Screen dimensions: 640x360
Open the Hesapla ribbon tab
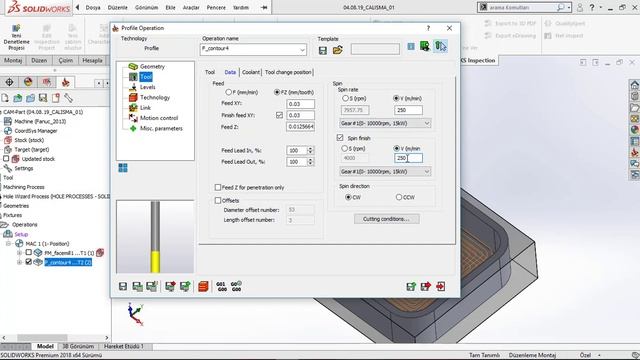pyautogui.click(x=92, y=60)
